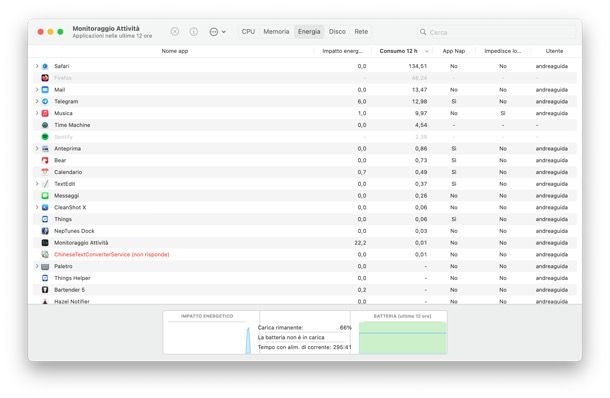Click Mail's 13,47 consumption value
610x398 pixels.
pos(419,90)
